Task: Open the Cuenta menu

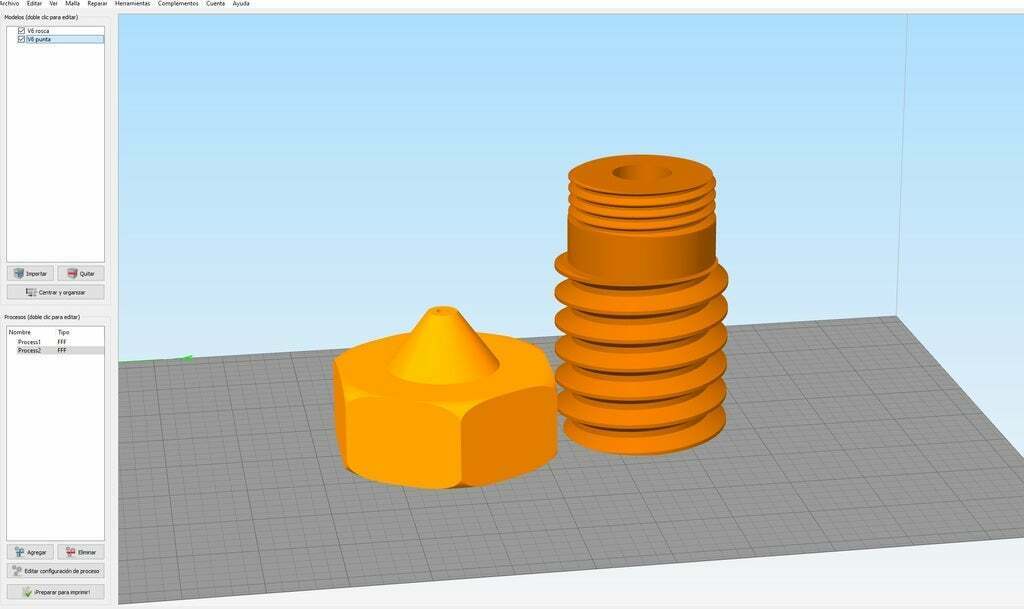Action: point(216,4)
